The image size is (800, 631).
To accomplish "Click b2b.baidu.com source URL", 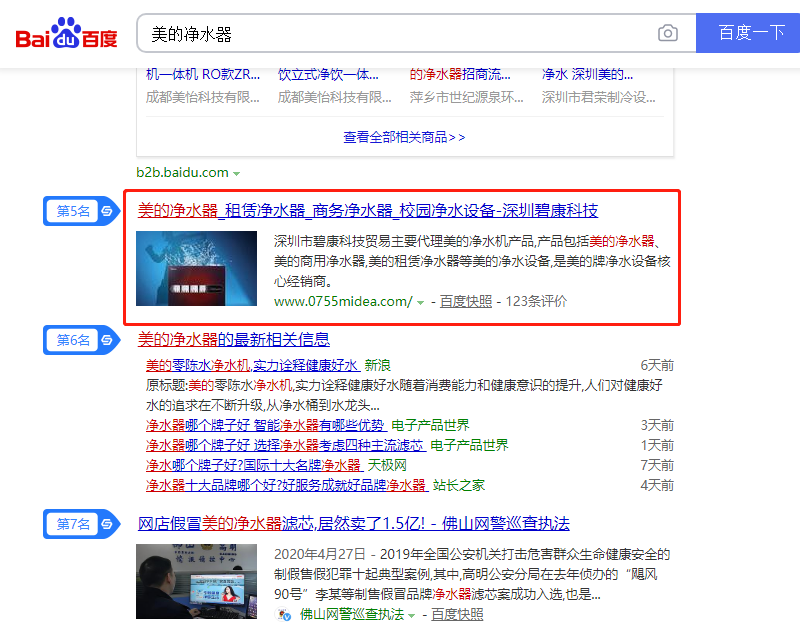I will click(182, 172).
